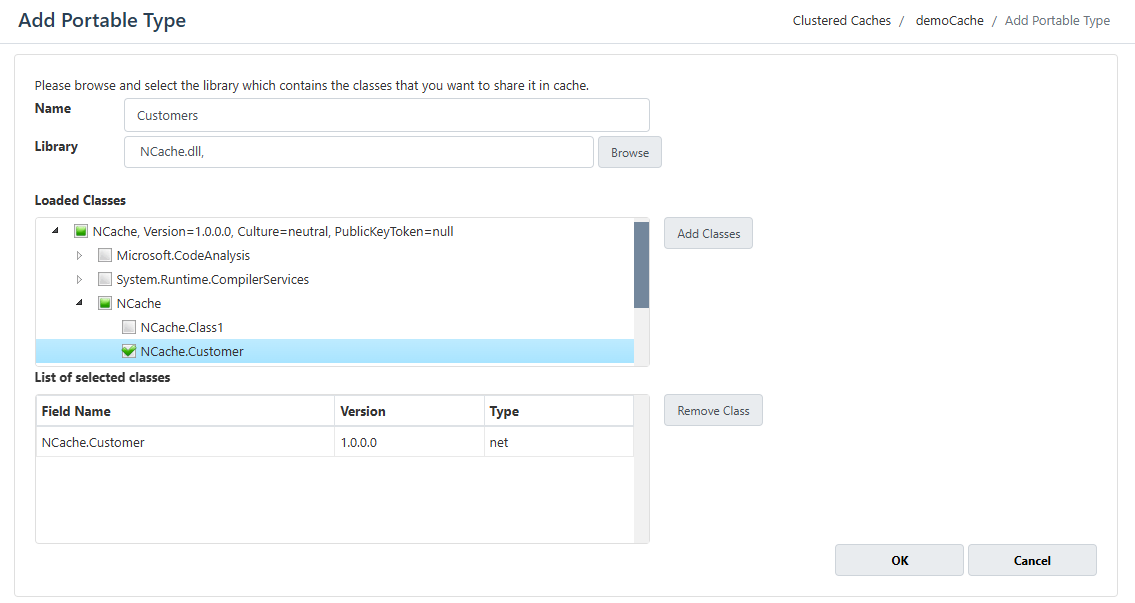Click the Remove Class button
1135x603 pixels.
713,410
